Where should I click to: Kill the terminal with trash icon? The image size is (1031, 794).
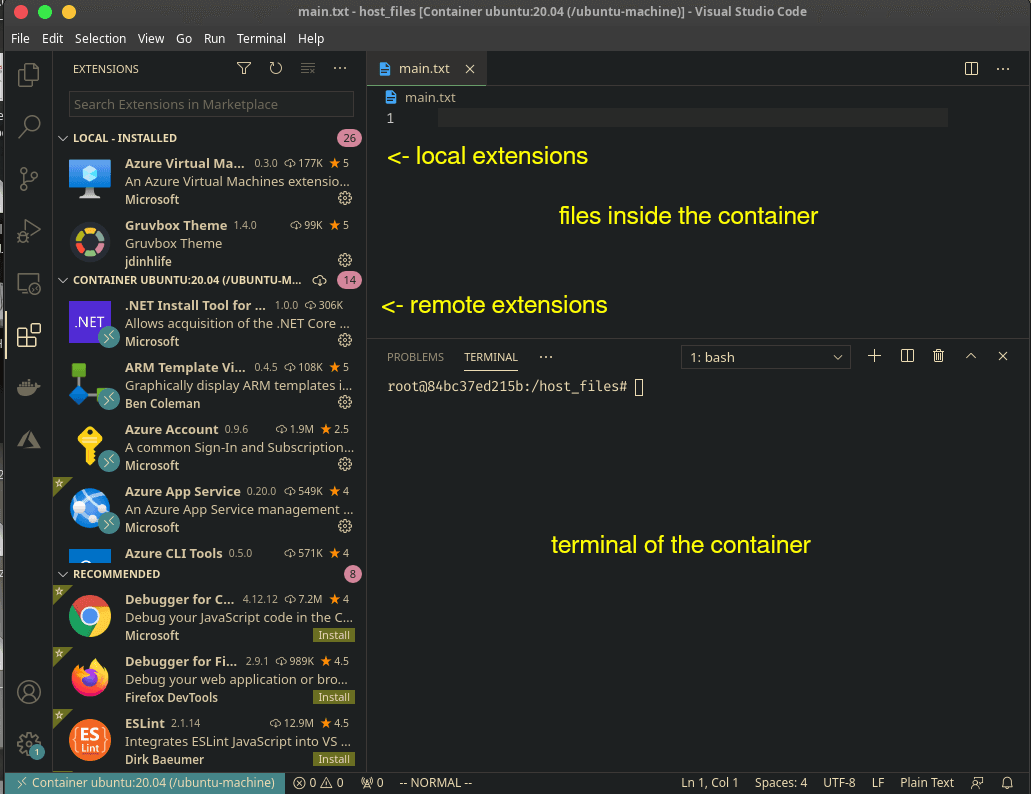coord(938,356)
